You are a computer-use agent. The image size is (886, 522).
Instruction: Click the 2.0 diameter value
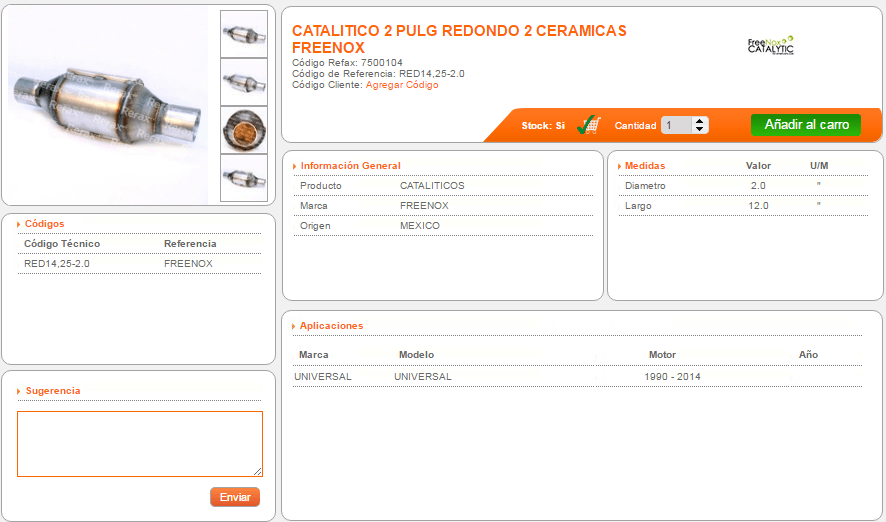[758, 186]
